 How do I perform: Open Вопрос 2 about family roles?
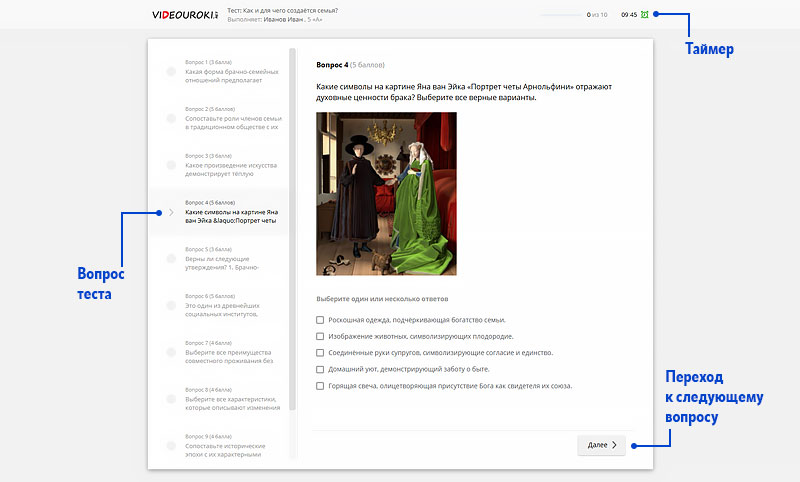click(x=218, y=118)
